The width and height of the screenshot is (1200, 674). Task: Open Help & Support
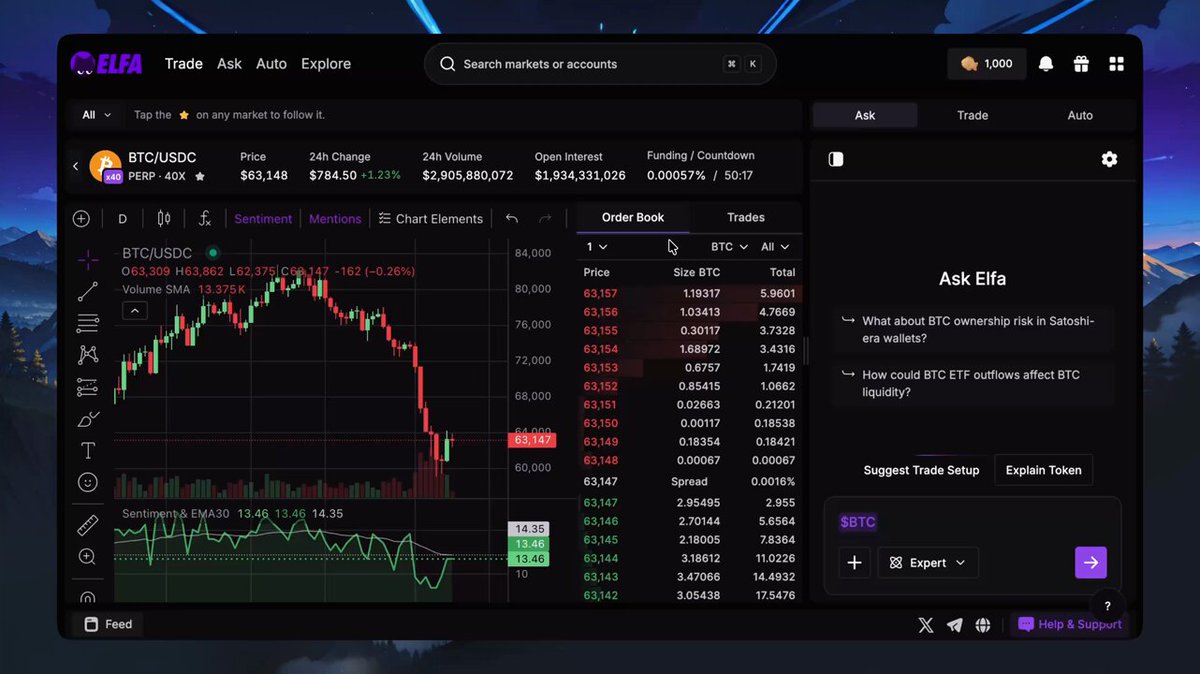[1069, 624]
